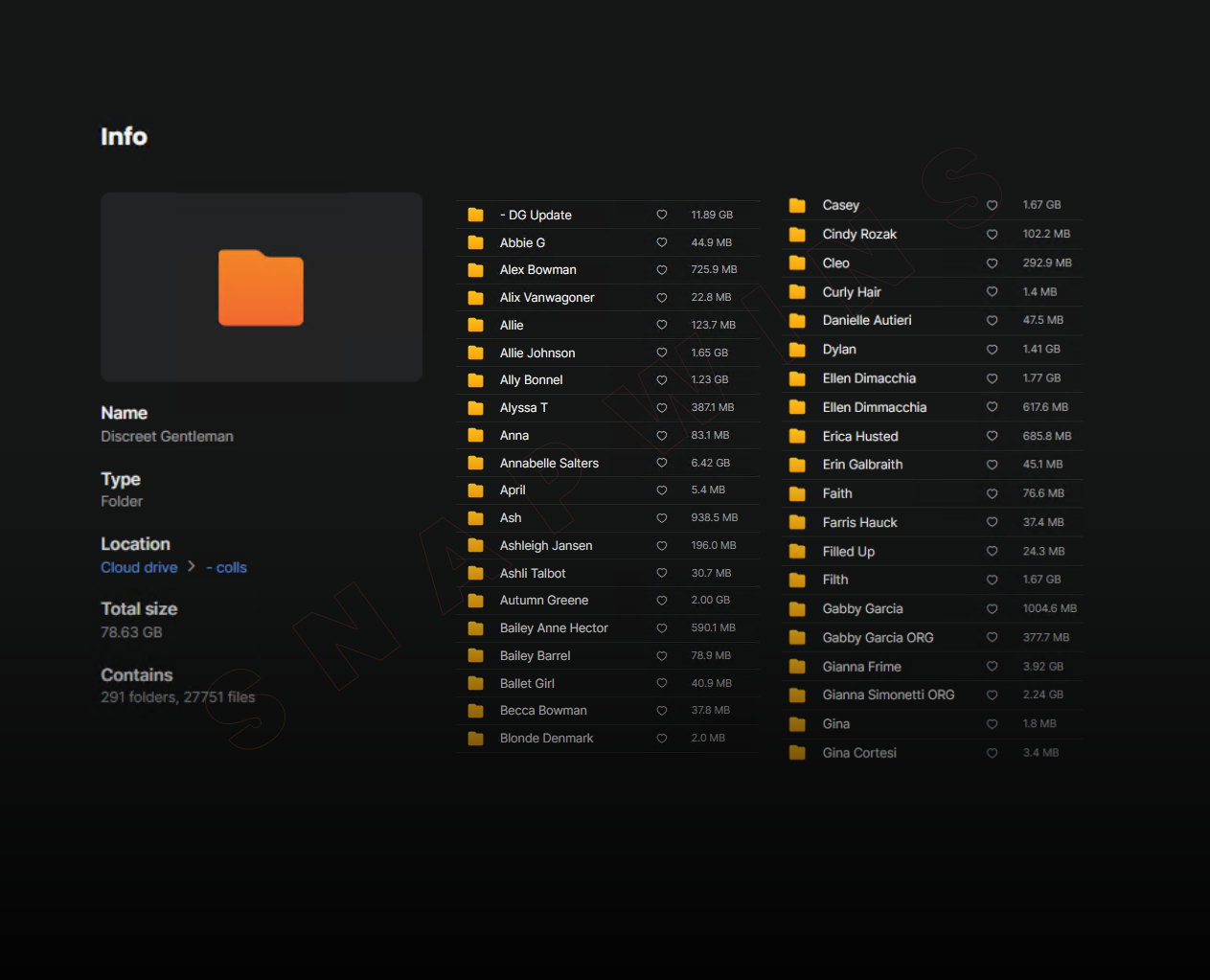Favorite the DG Update folder with its heart
Viewport: 1210px width, 980px height.
point(661,216)
